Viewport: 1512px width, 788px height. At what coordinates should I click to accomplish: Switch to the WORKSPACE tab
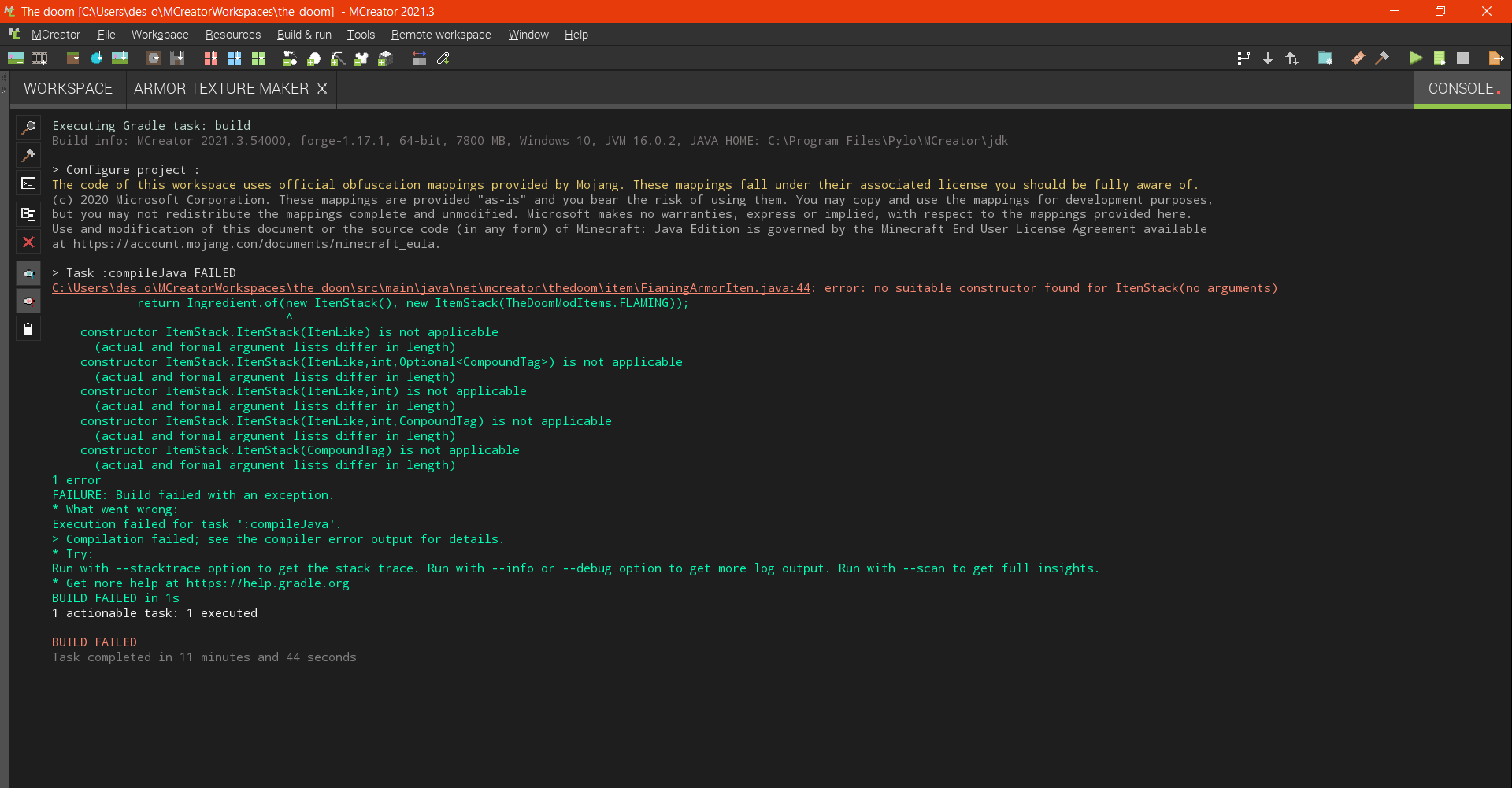pyautogui.click(x=67, y=88)
